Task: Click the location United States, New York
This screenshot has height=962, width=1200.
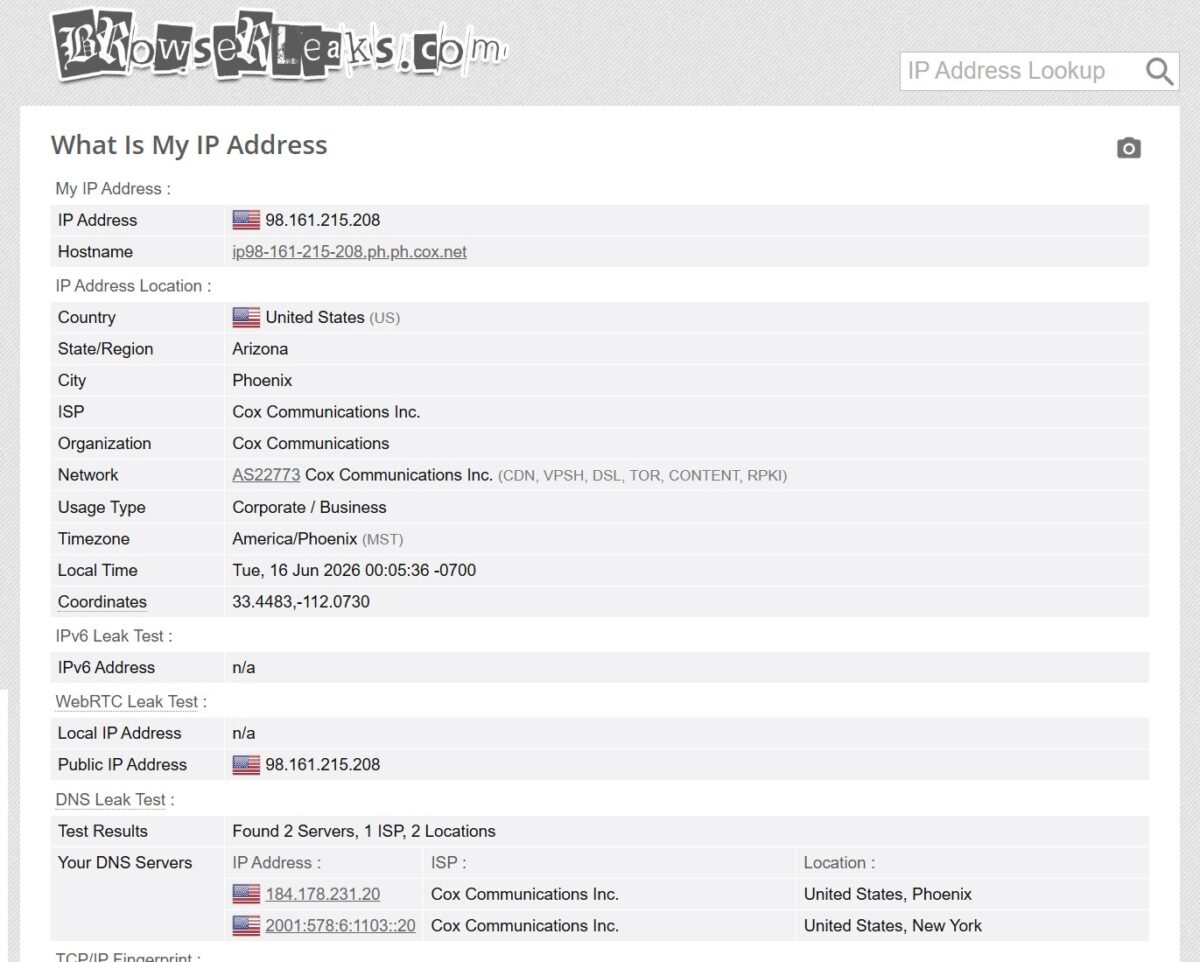Action: coord(893,926)
